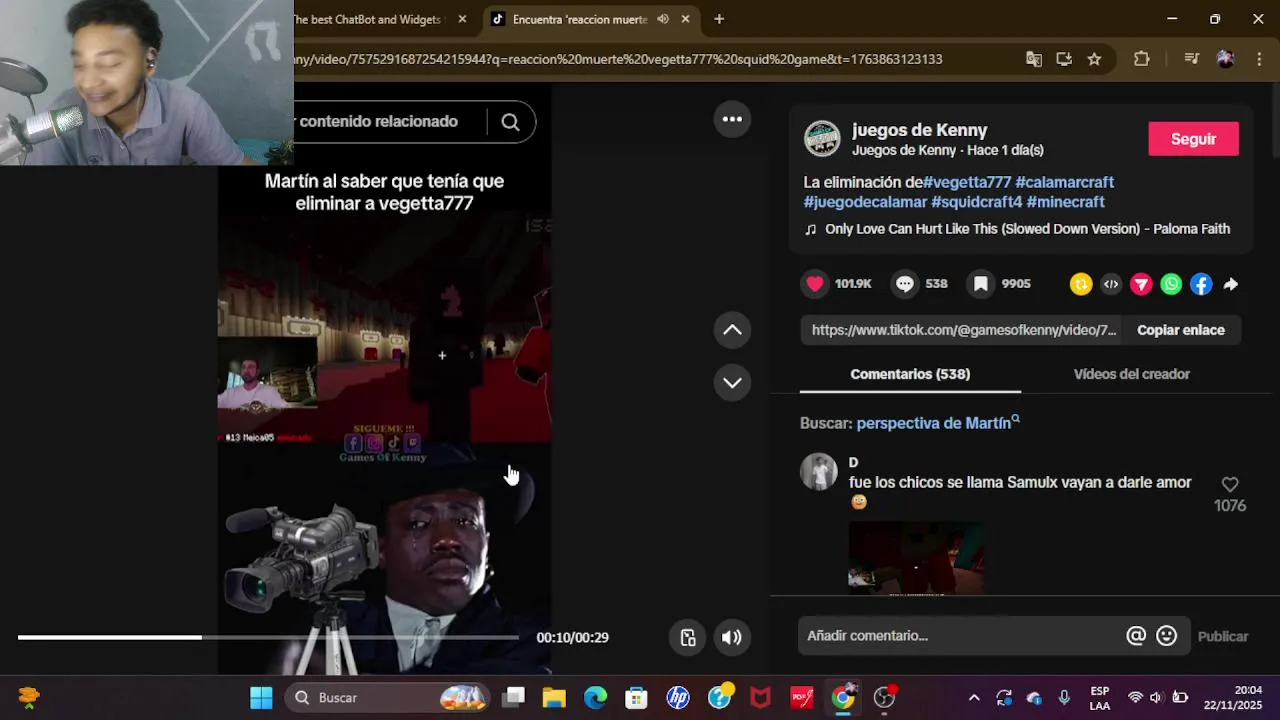
Task: Send to friends with red share icon
Action: (x=1141, y=285)
